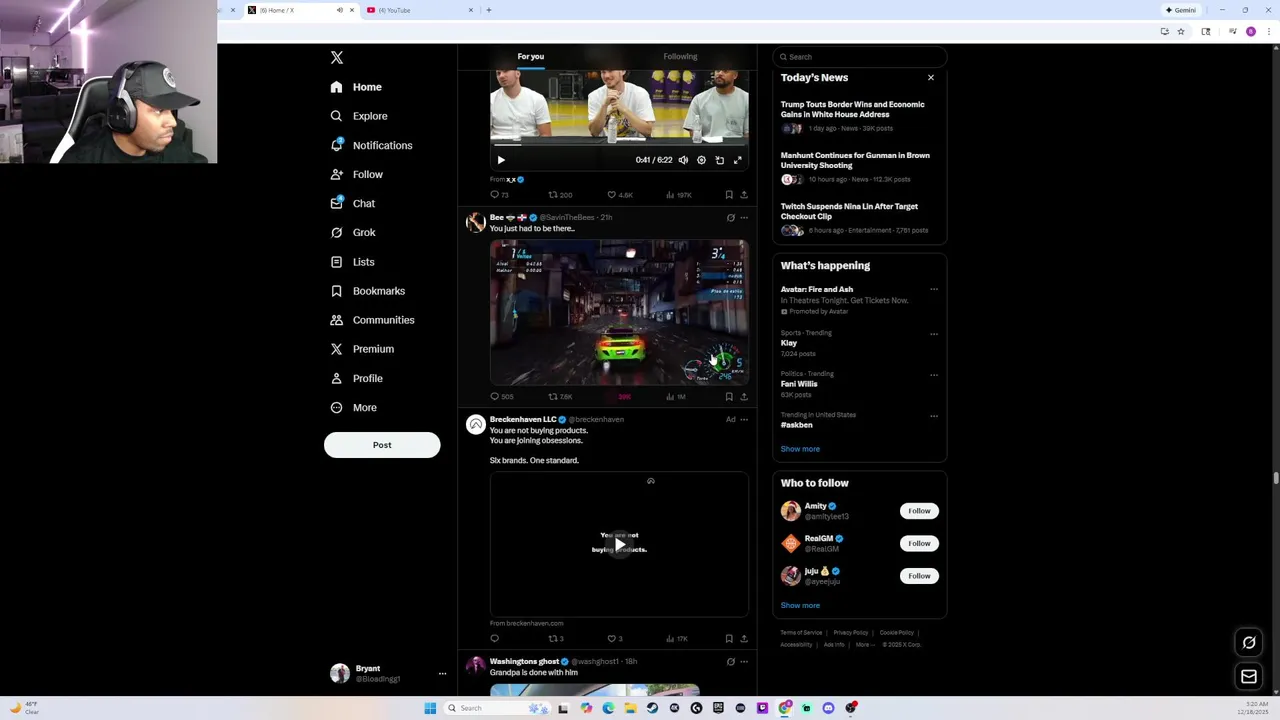Open Bookmarks in the sidebar
This screenshot has width=1280, height=720.
point(368,291)
